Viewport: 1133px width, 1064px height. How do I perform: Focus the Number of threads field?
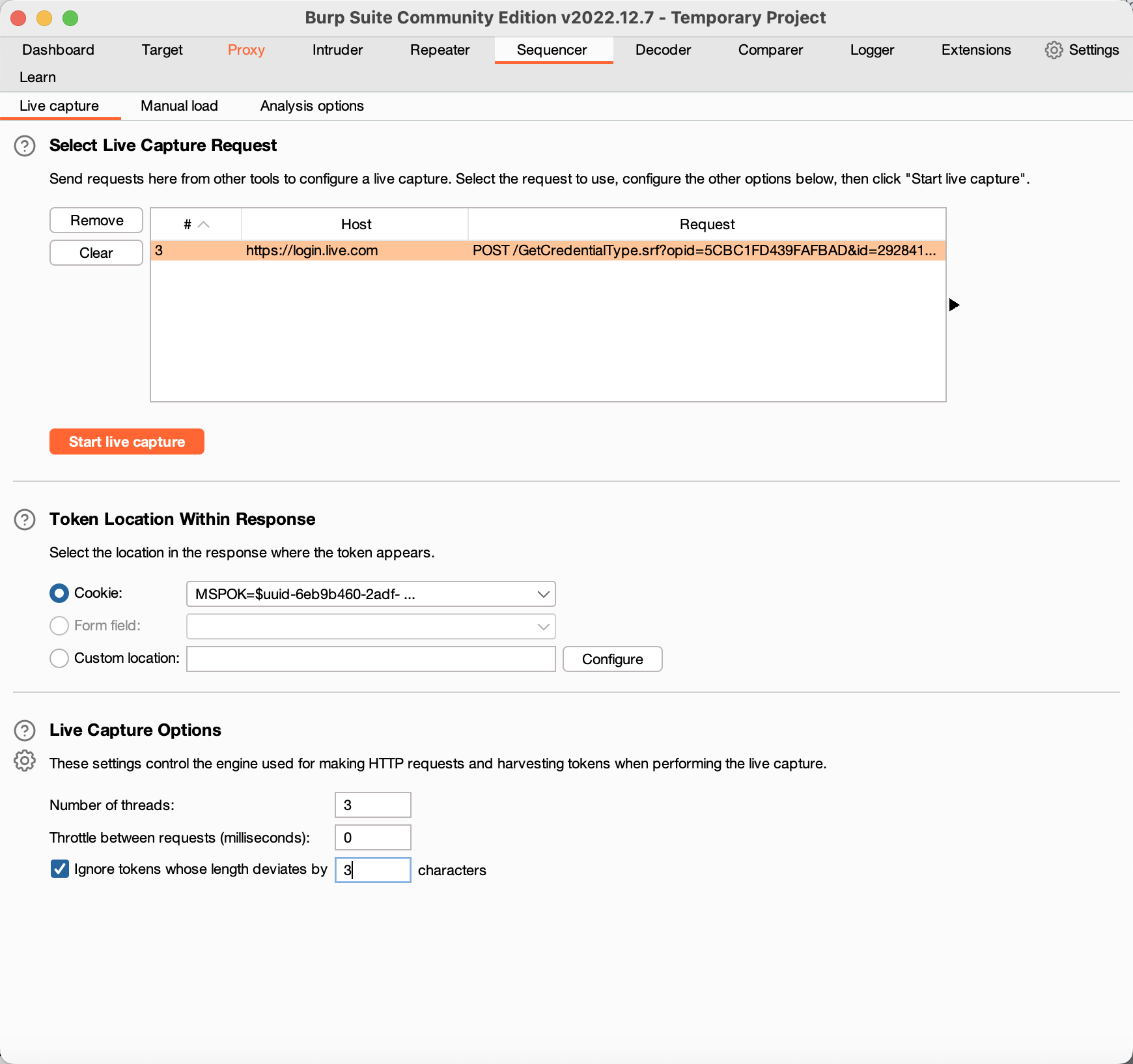point(373,805)
